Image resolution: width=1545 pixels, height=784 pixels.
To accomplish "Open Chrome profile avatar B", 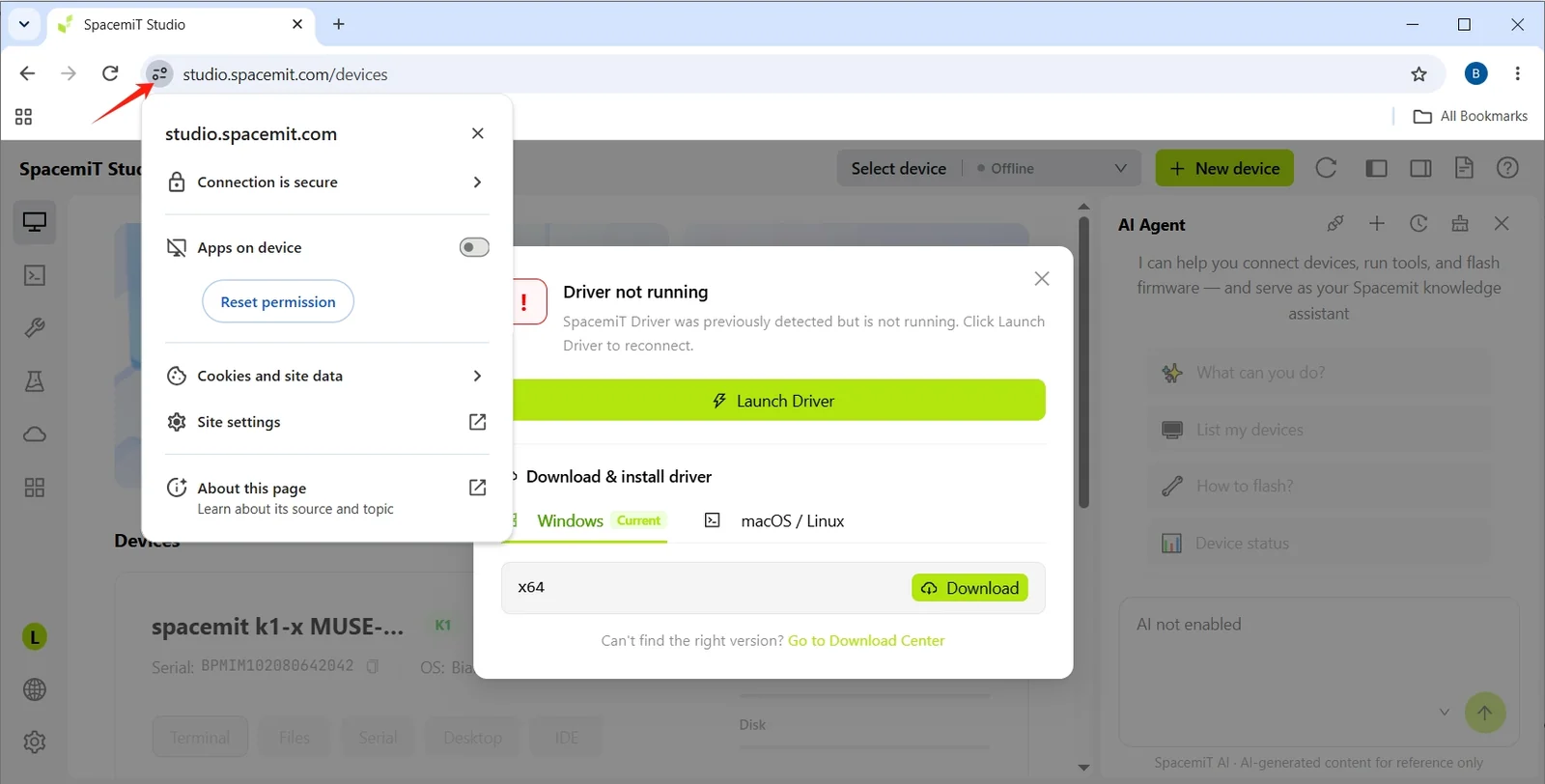I will (x=1475, y=73).
